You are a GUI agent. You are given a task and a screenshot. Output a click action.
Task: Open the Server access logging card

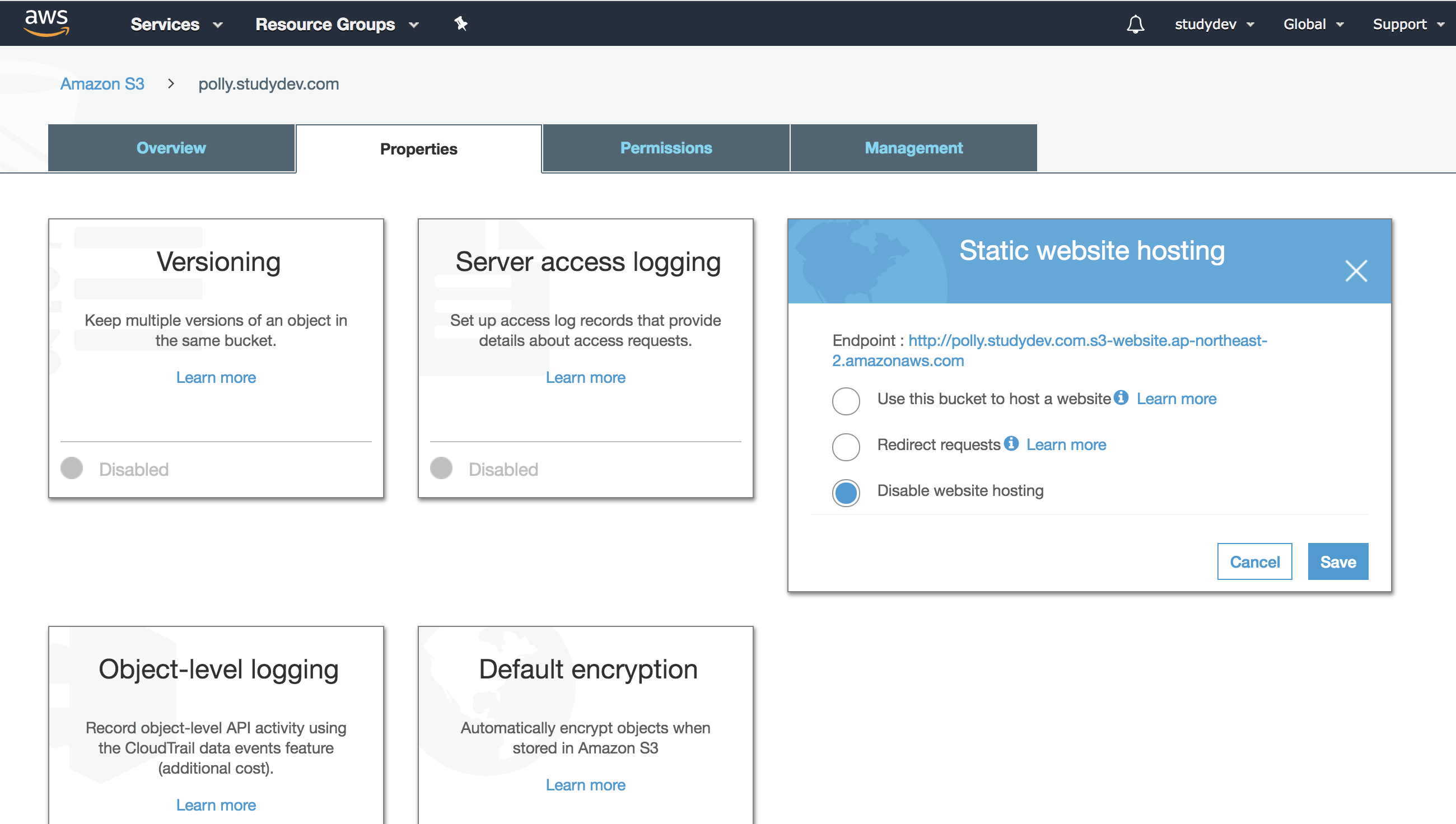[585, 358]
